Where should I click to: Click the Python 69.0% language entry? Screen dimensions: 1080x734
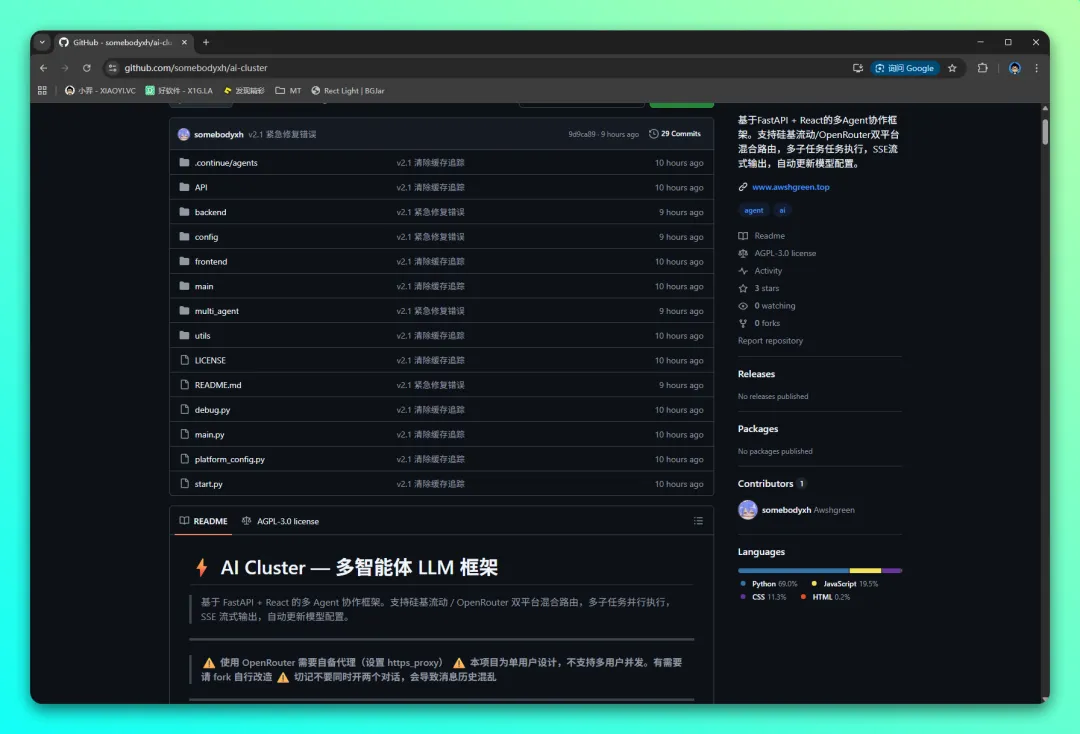click(768, 584)
